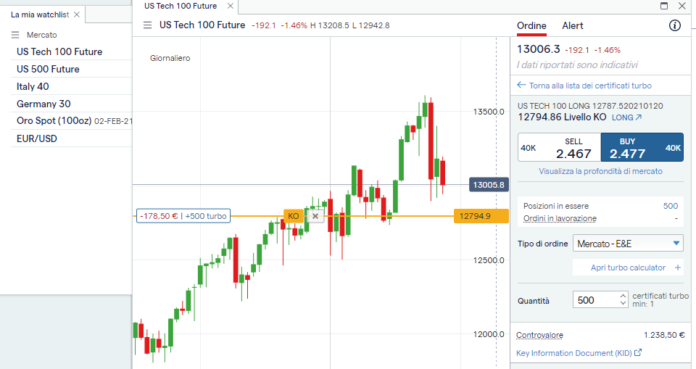Click Torna alla lista dei certificati turbo

point(590,86)
